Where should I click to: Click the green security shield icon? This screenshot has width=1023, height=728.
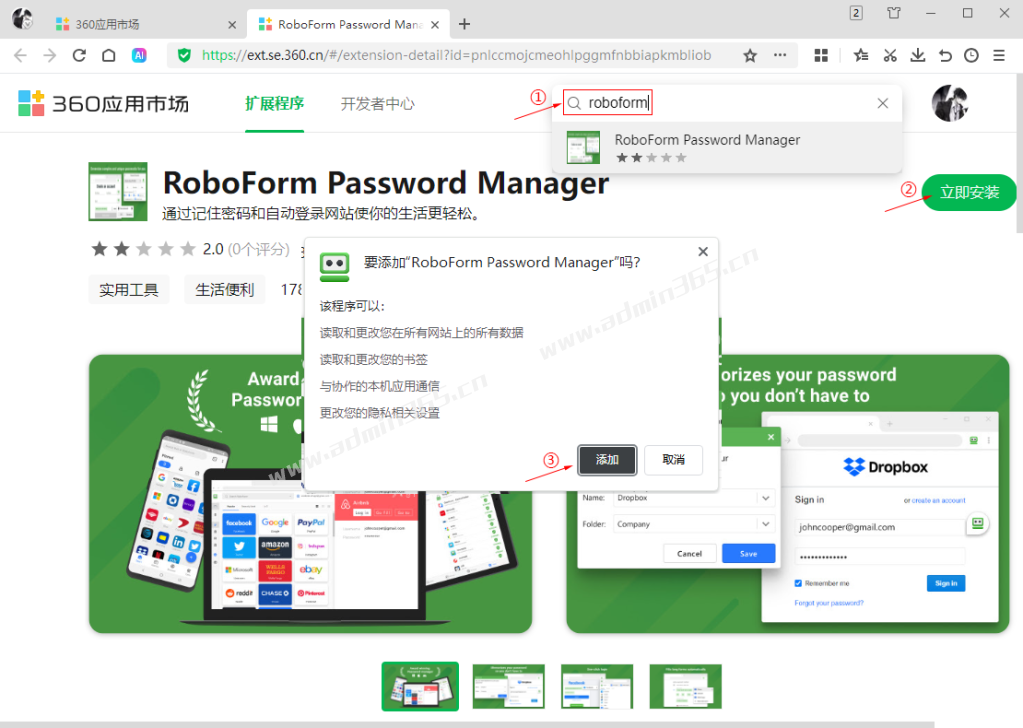pos(185,55)
